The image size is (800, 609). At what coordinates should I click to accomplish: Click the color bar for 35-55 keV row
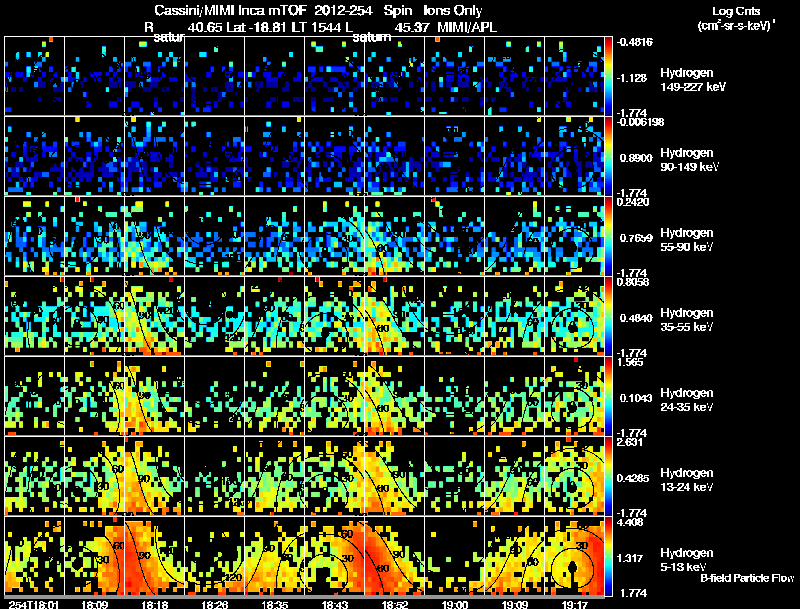pyautogui.click(x=608, y=316)
